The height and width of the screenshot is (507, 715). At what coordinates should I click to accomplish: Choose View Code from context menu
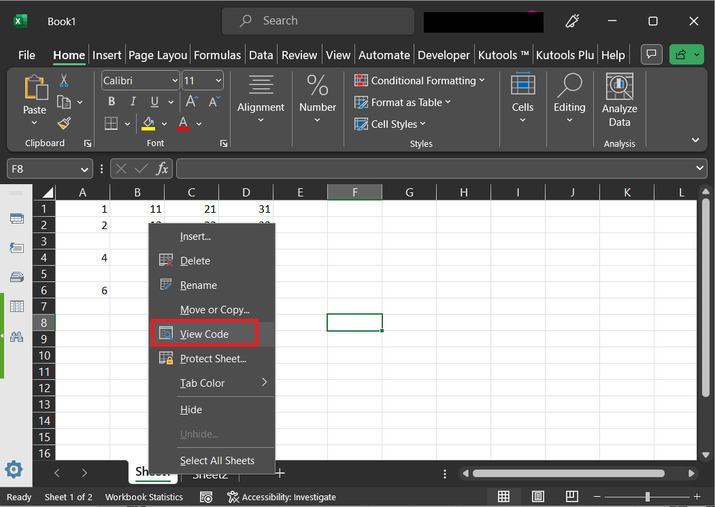tap(204, 334)
